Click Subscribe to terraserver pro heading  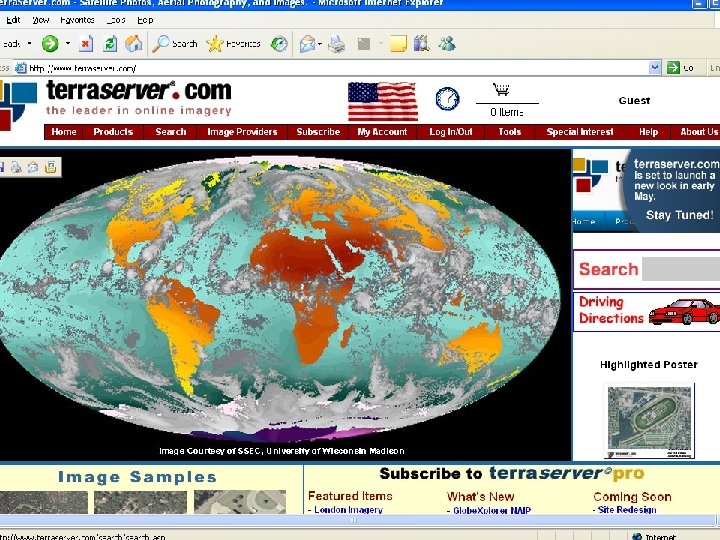coord(512,473)
